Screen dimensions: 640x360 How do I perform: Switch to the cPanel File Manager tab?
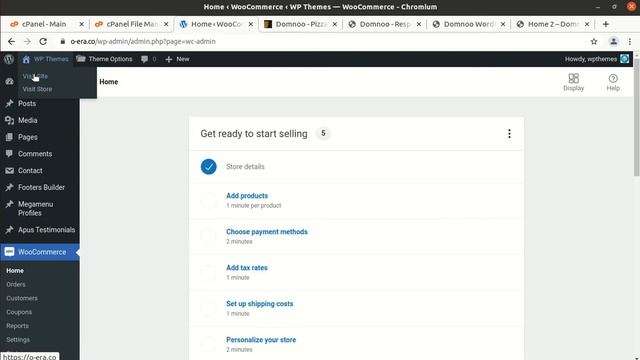pos(131,24)
